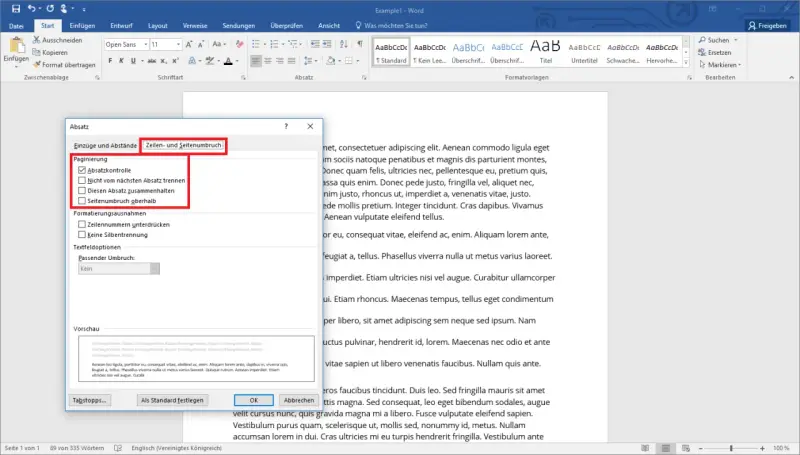This screenshot has width=800, height=455.
Task: Click the Abbrechen button
Action: 299,400
